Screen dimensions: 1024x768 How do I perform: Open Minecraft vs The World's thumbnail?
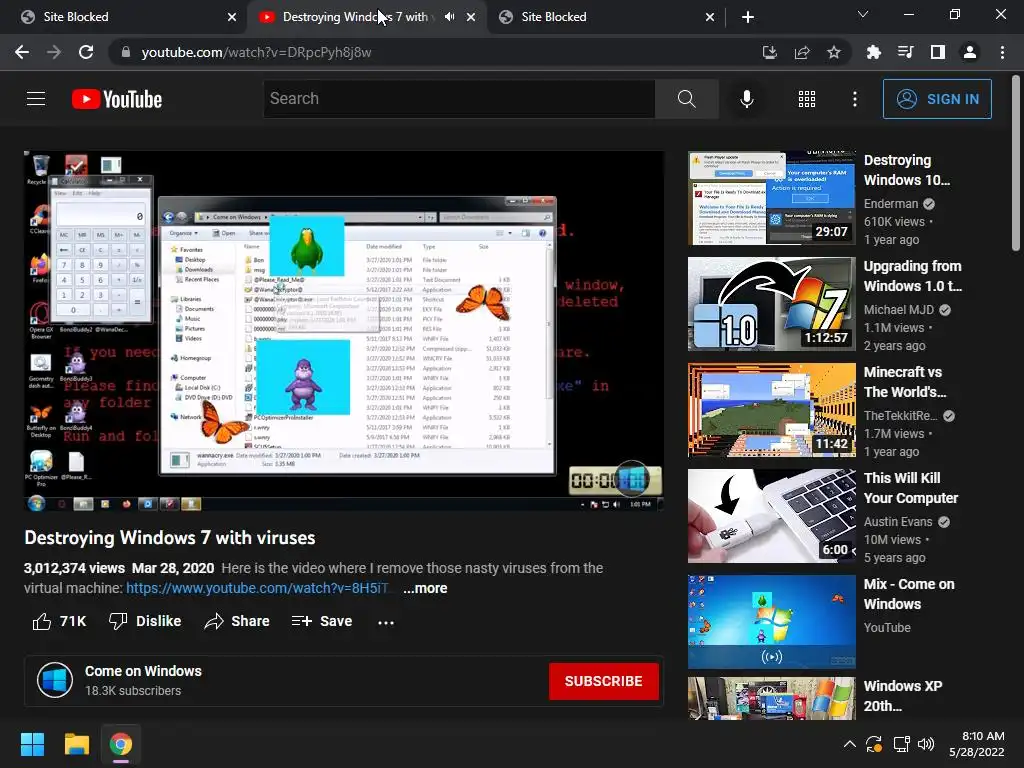pyautogui.click(x=771, y=409)
